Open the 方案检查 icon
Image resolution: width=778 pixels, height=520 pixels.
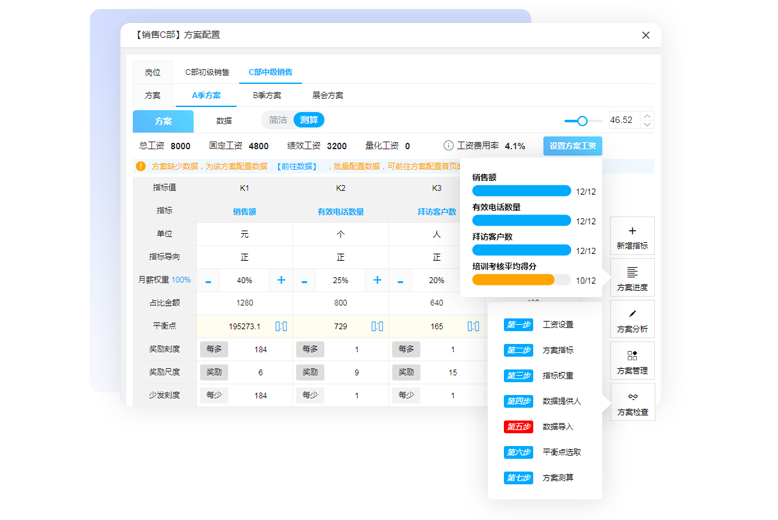coord(632,396)
